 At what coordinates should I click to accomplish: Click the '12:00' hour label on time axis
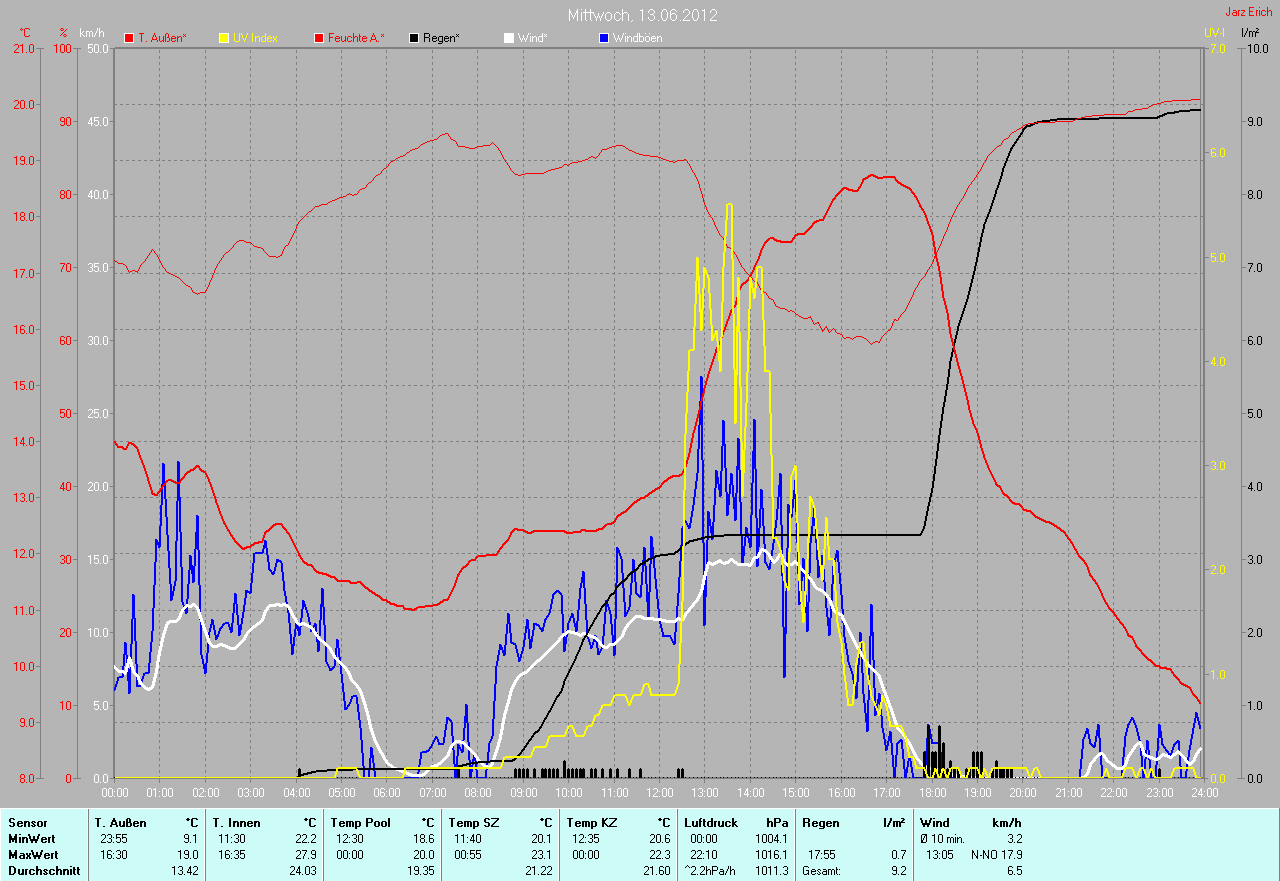click(660, 793)
